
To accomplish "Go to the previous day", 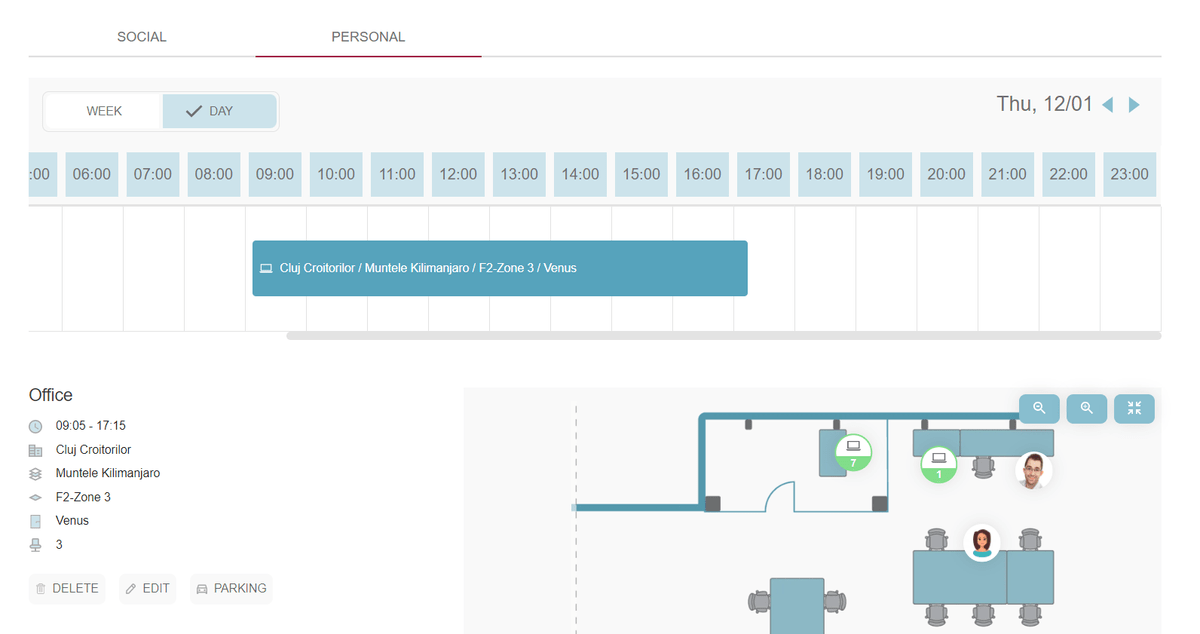I will coord(1107,105).
